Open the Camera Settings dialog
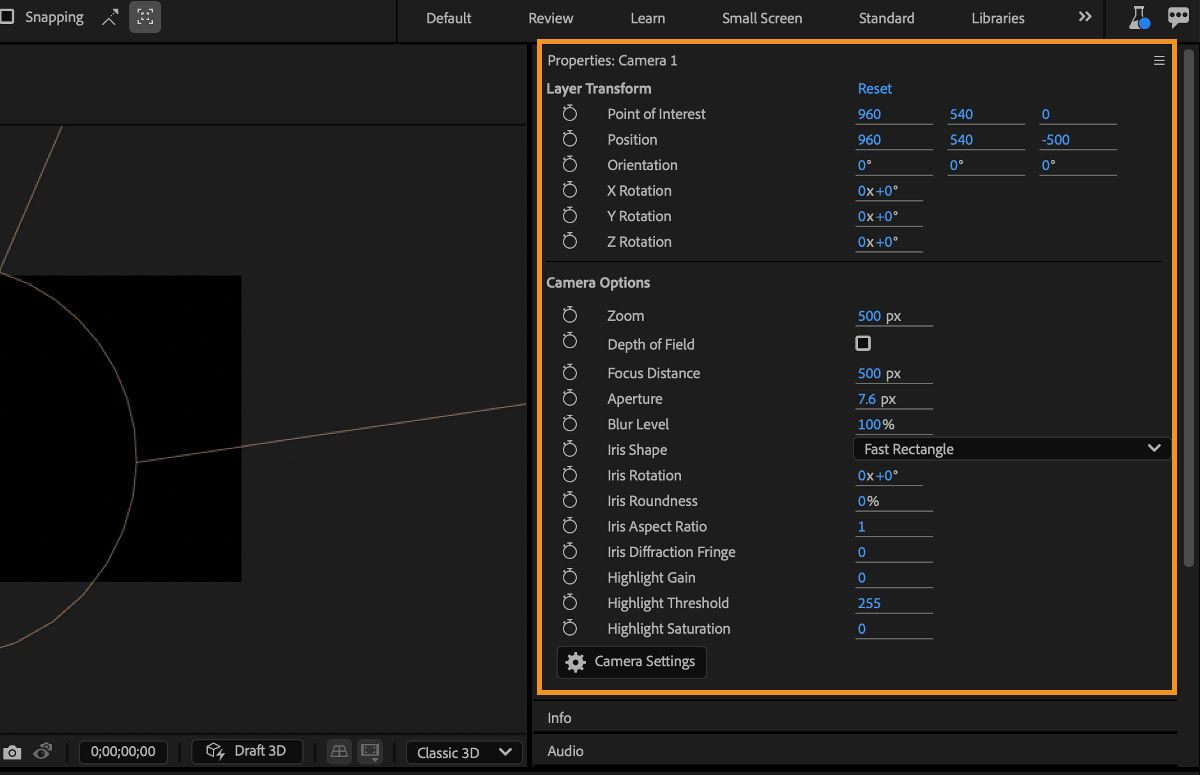The width and height of the screenshot is (1200, 775). tap(631, 662)
